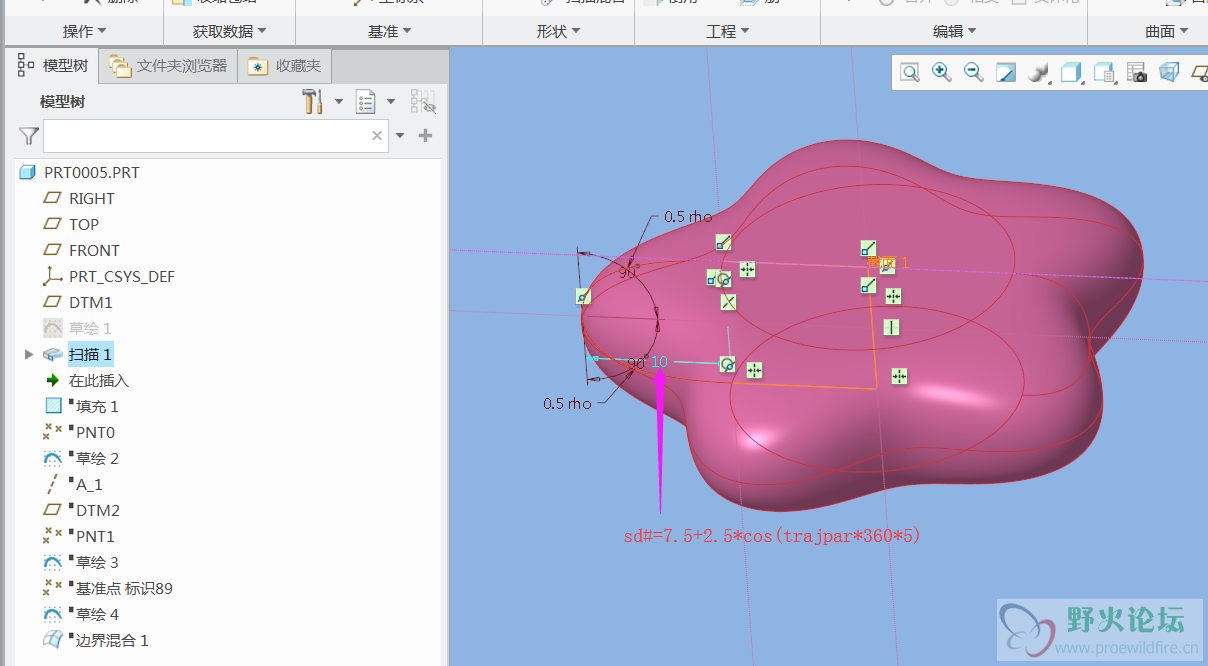The height and width of the screenshot is (666, 1208).
Task: Open dropdown arrow next to tree columns icon
Action: (390, 101)
